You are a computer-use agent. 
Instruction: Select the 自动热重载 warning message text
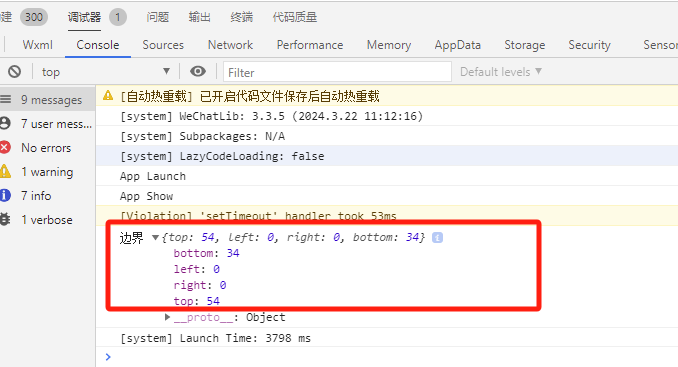(249, 96)
